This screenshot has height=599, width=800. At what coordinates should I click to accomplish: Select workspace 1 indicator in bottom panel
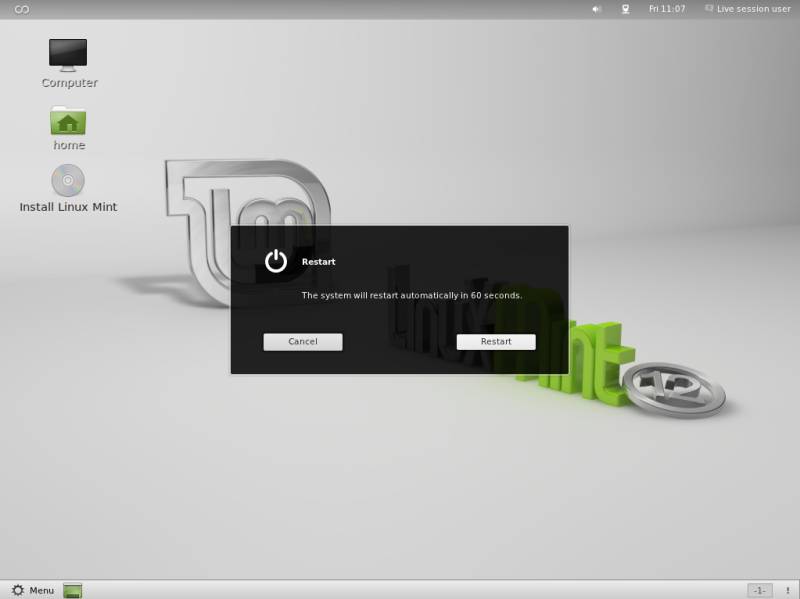tap(760, 590)
